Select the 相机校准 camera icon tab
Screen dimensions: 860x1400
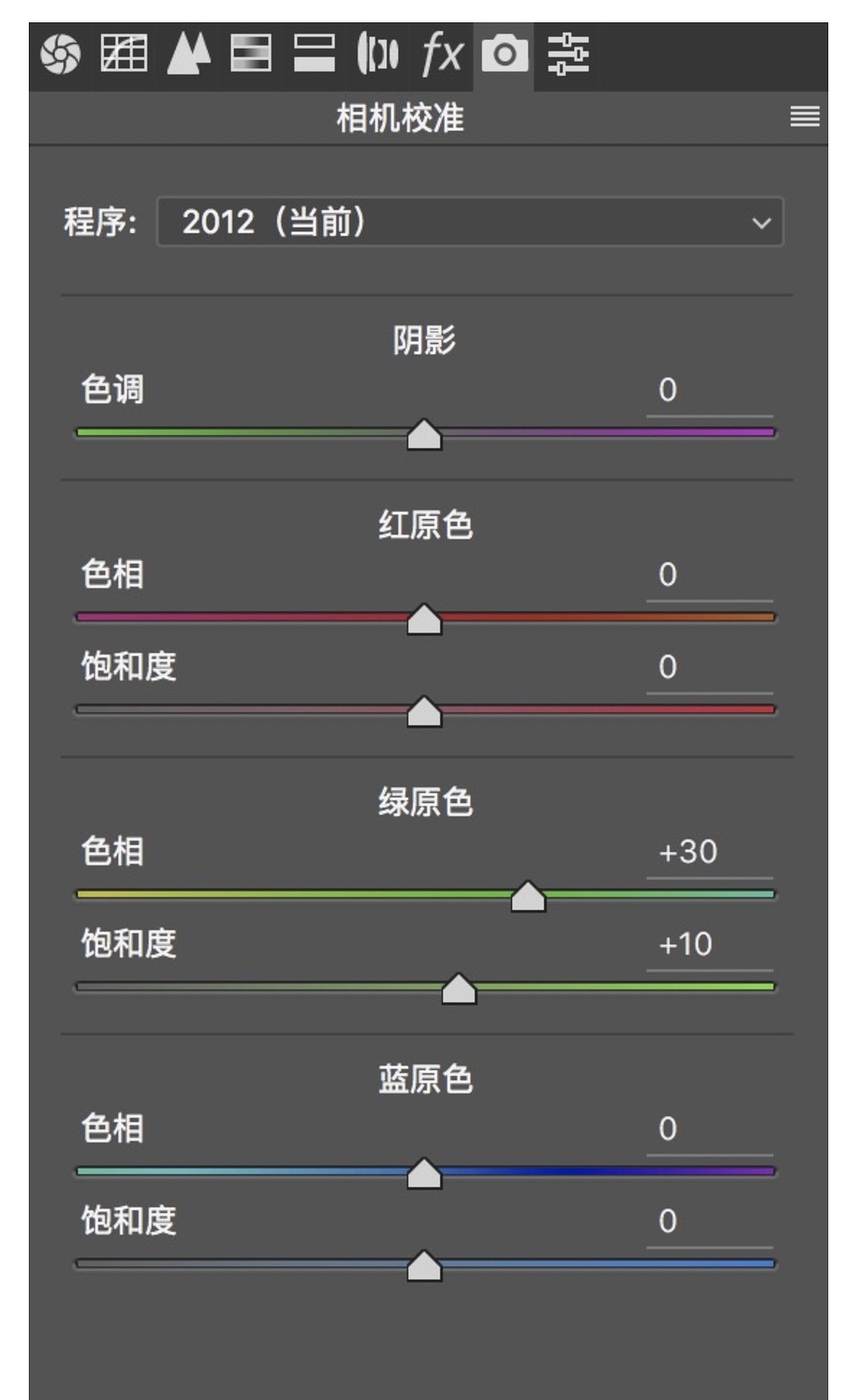point(505,52)
